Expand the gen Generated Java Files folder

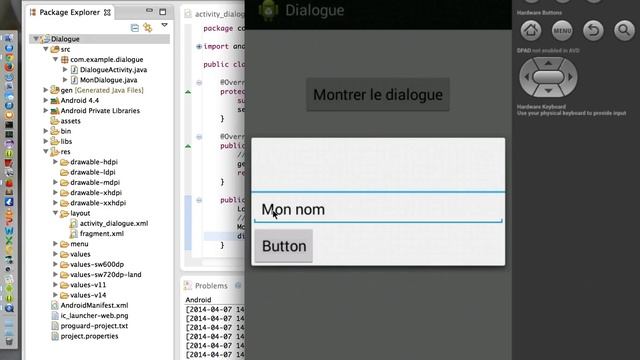tap(46, 90)
